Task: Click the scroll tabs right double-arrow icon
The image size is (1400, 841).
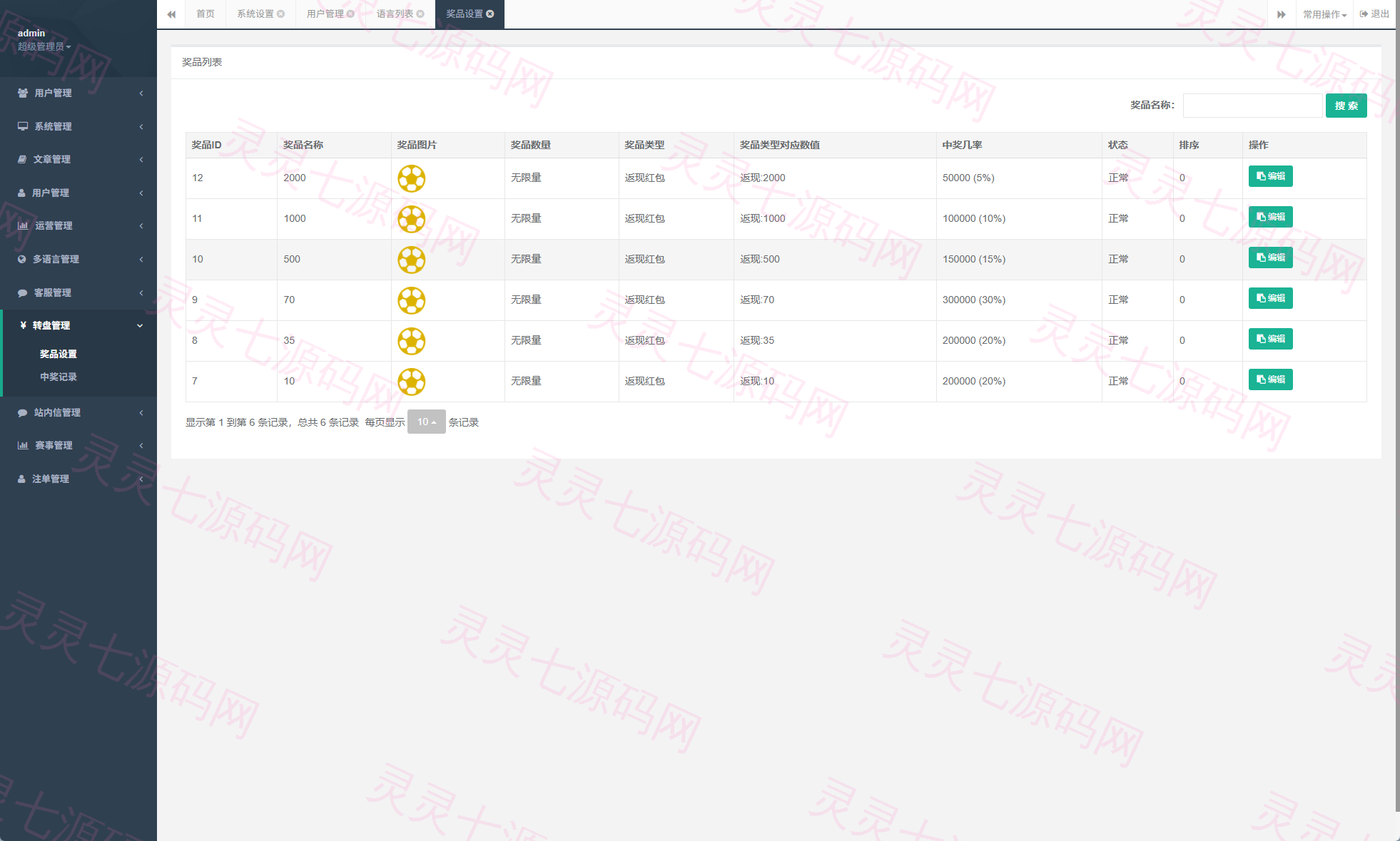Action: tap(1282, 14)
